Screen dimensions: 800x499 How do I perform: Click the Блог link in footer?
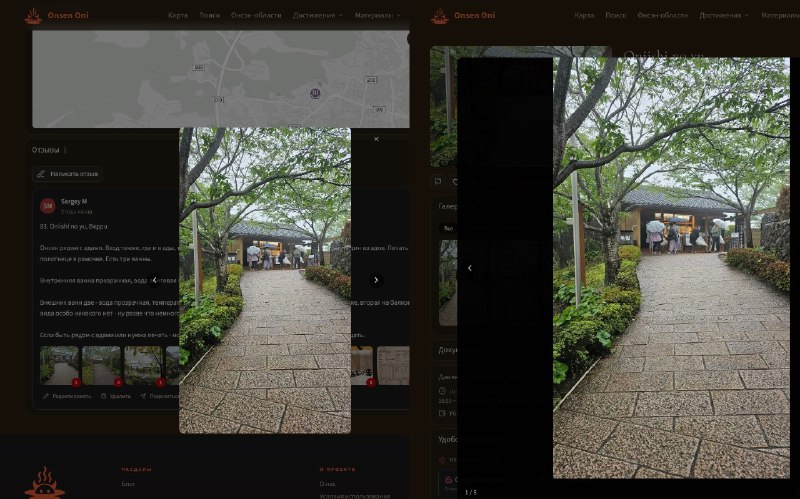pyautogui.click(x=128, y=484)
